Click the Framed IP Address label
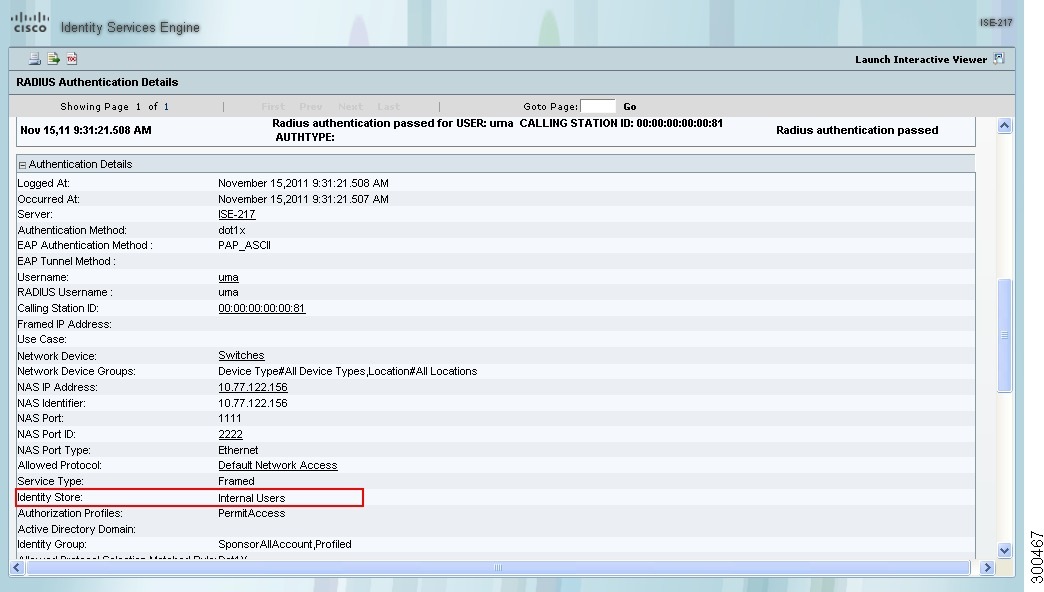 (x=64, y=324)
